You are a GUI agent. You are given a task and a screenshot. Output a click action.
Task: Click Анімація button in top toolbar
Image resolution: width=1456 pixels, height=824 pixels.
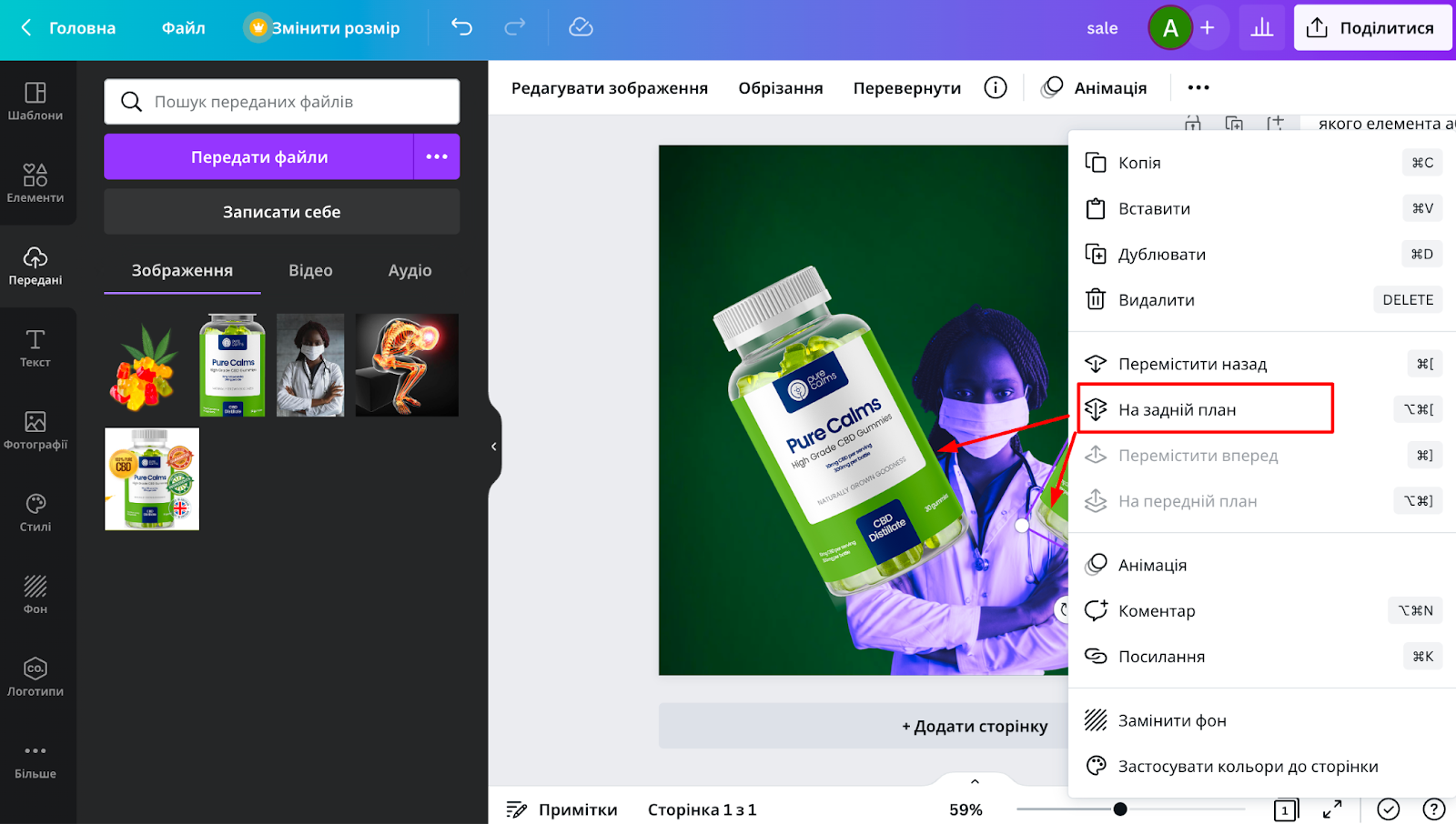point(1095,87)
